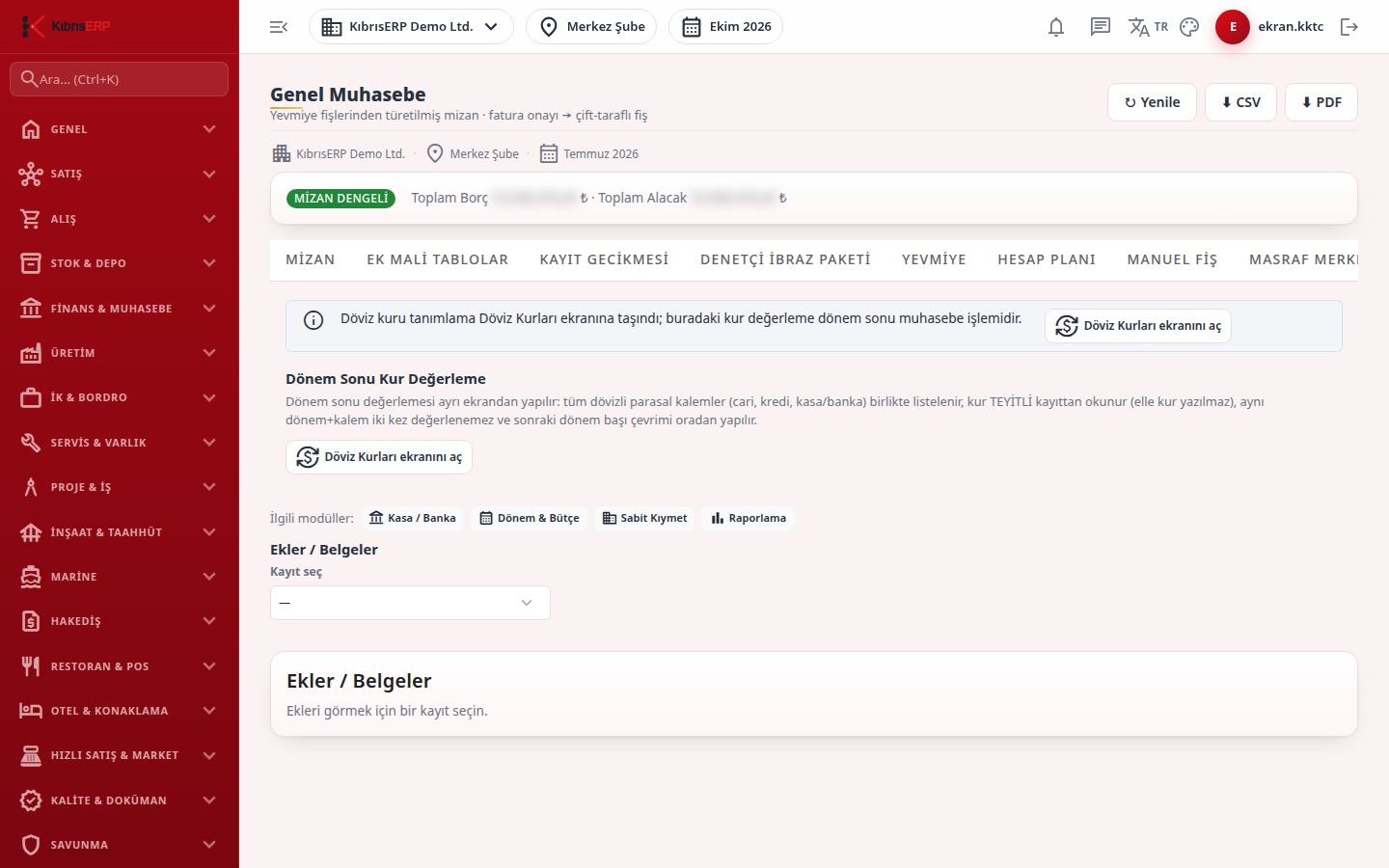The height and width of the screenshot is (868, 1389).
Task: Select the DENETÇİ İBRAZ PAKETİ tab
Action: 785,259
